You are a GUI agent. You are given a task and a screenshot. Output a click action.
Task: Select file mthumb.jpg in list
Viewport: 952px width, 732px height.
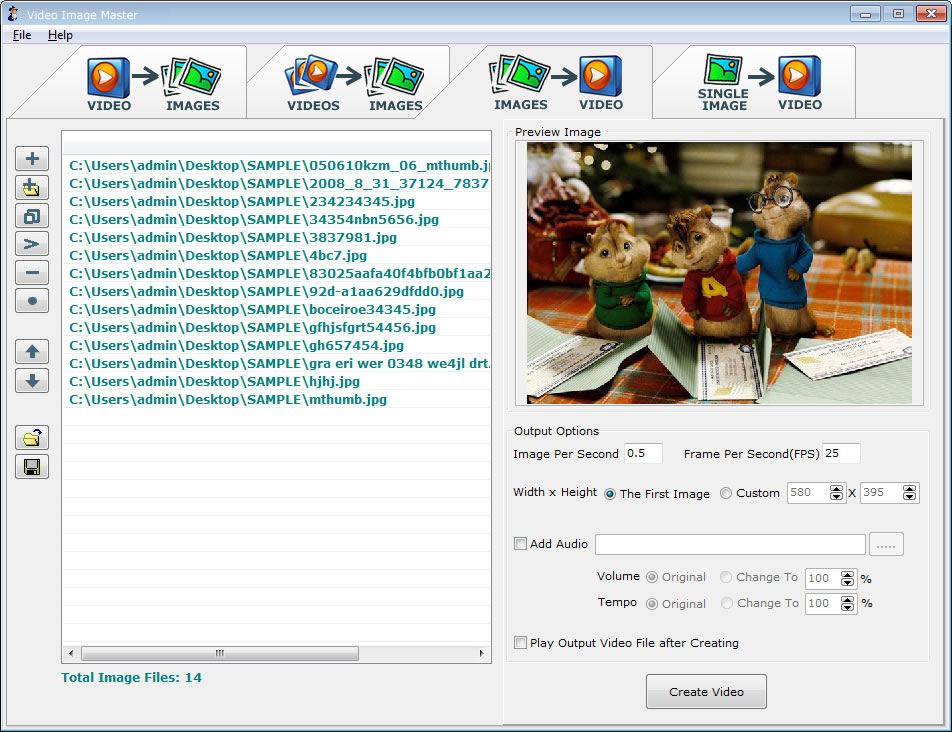click(277, 400)
